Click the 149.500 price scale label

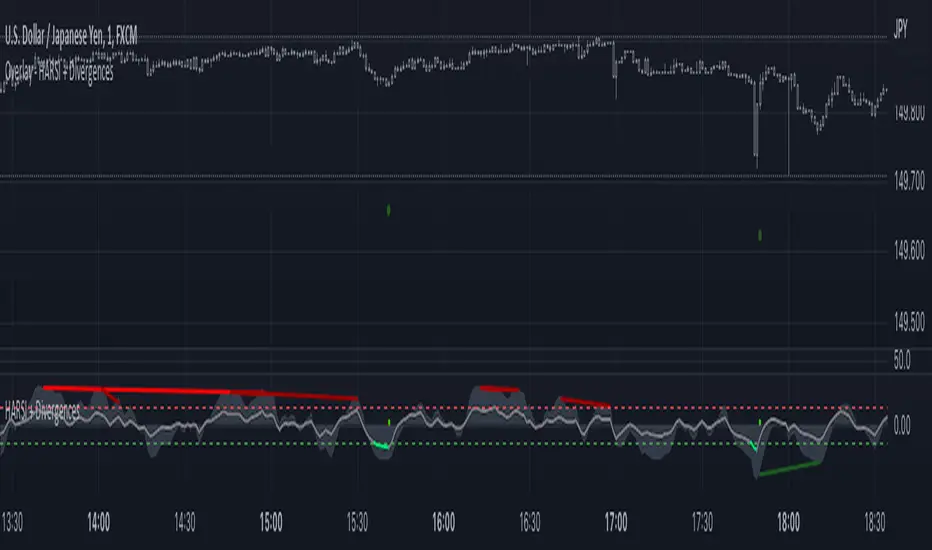tap(909, 322)
